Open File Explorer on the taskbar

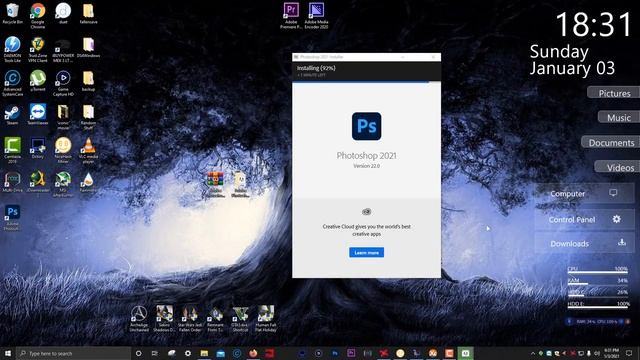point(204,353)
